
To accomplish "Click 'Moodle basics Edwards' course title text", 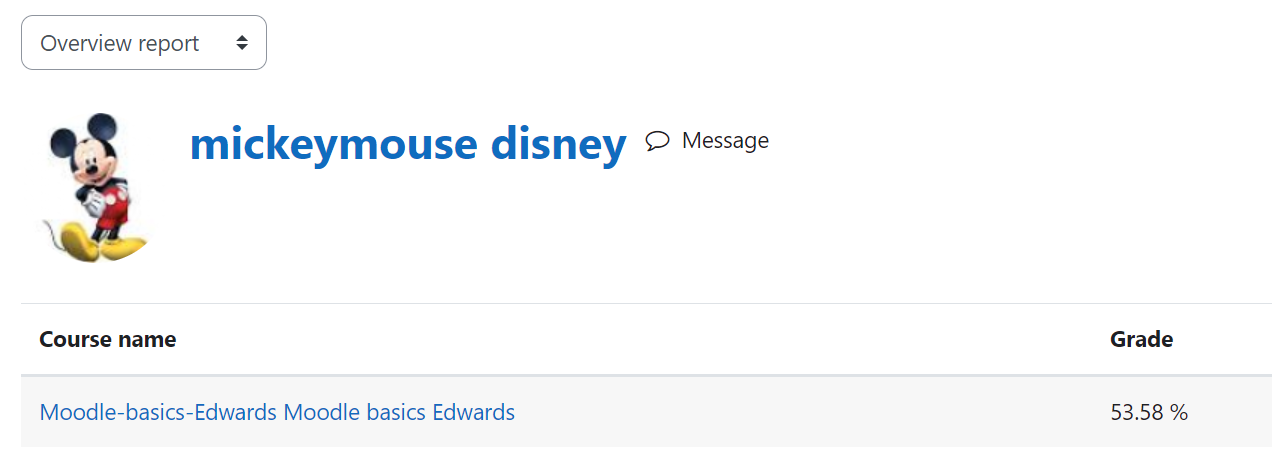I will 399,411.
